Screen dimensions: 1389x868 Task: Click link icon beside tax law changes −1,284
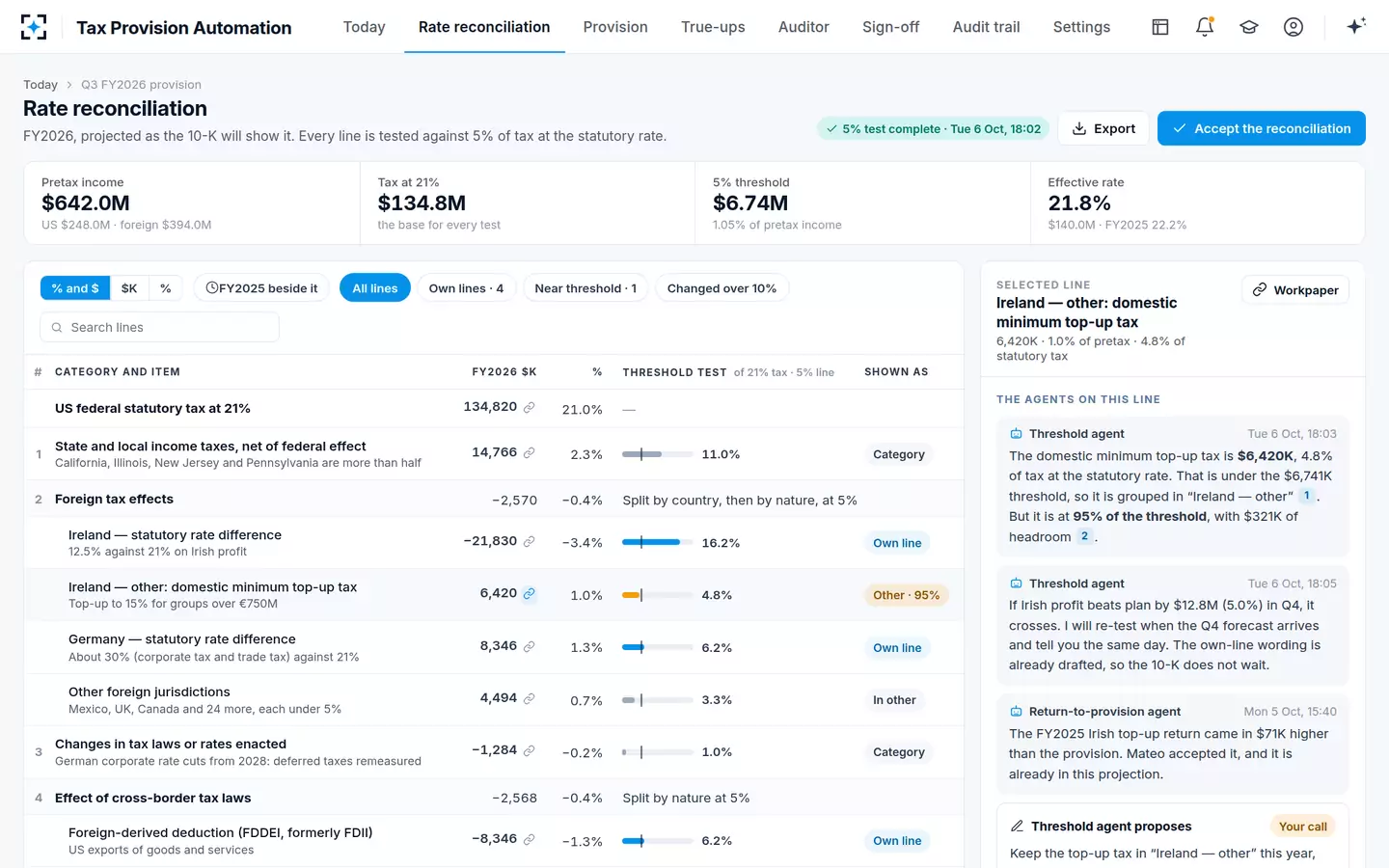pyautogui.click(x=529, y=750)
